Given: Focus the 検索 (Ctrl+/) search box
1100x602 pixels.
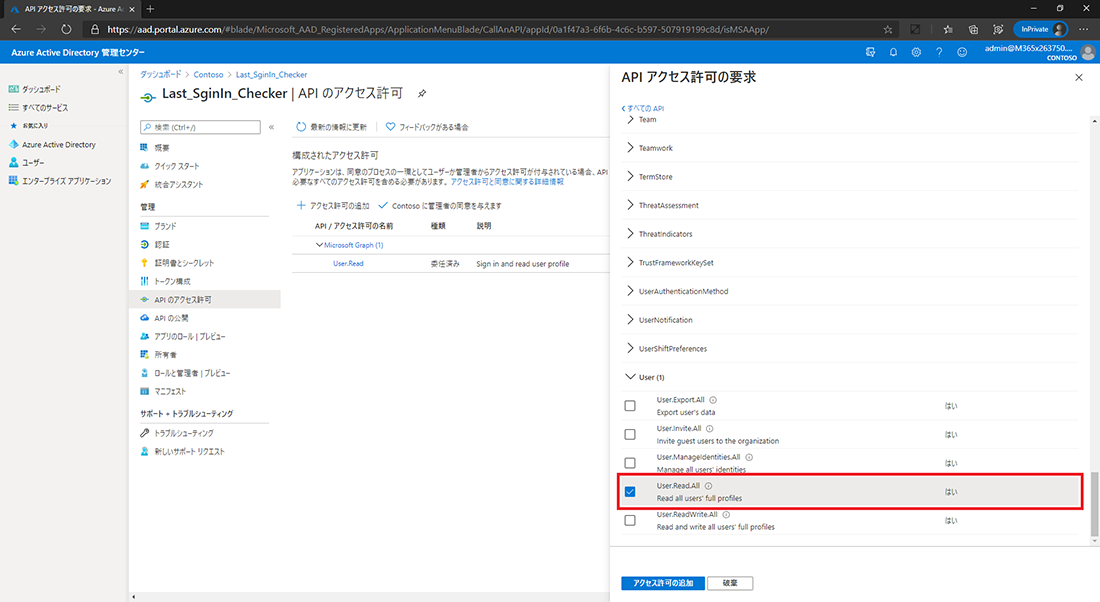Looking at the screenshot, I should point(201,127).
